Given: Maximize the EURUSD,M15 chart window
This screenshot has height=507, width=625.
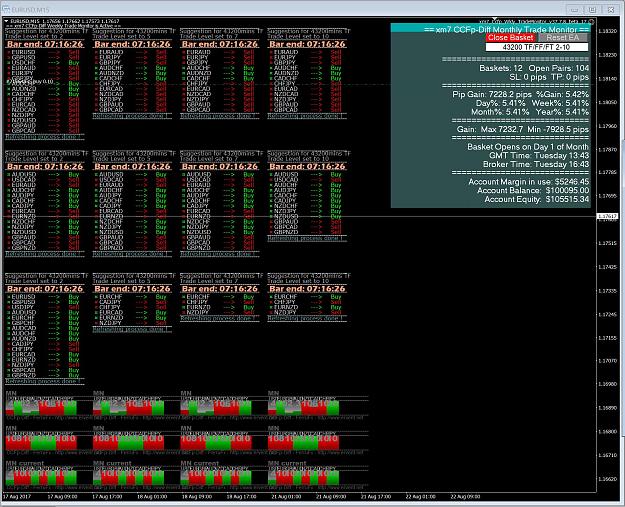Looking at the screenshot, I should coord(592,10).
